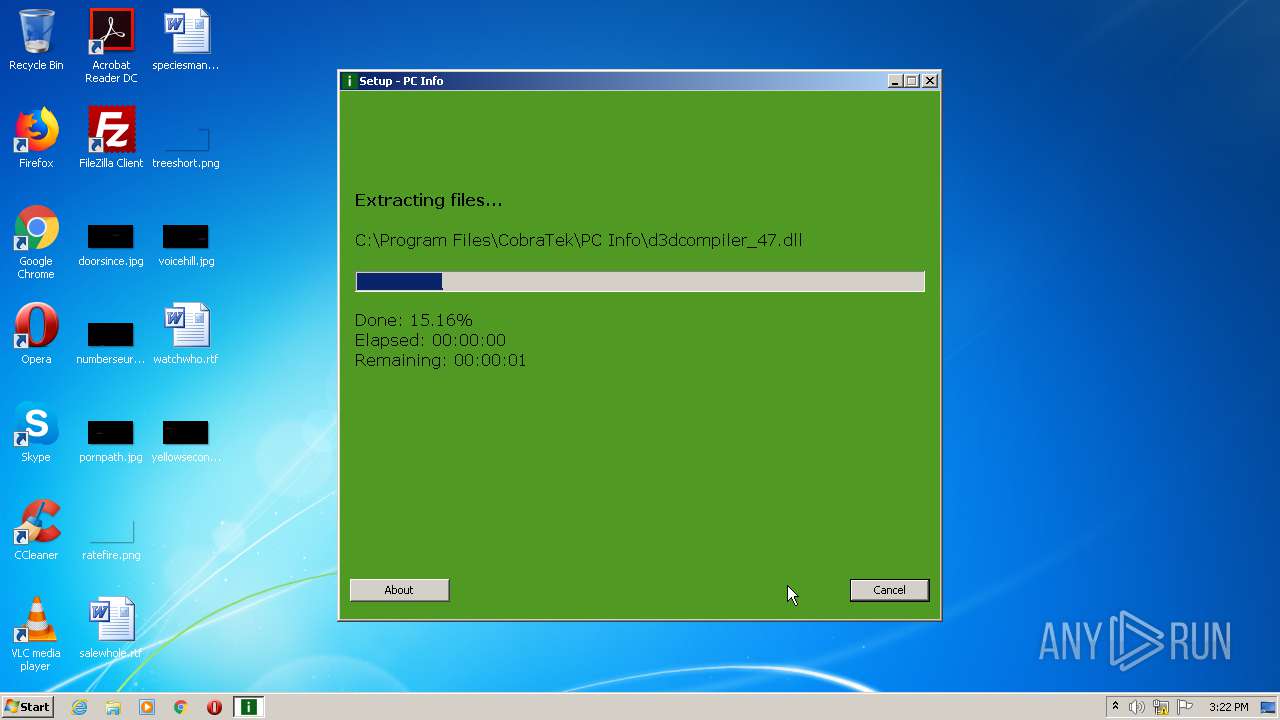Click the About button in setup
The height and width of the screenshot is (720, 1280).
tap(399, 590)
